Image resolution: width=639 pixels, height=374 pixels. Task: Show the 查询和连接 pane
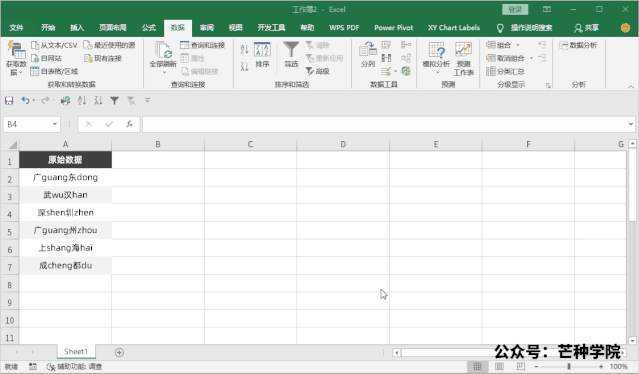click(x=203, y=45)
